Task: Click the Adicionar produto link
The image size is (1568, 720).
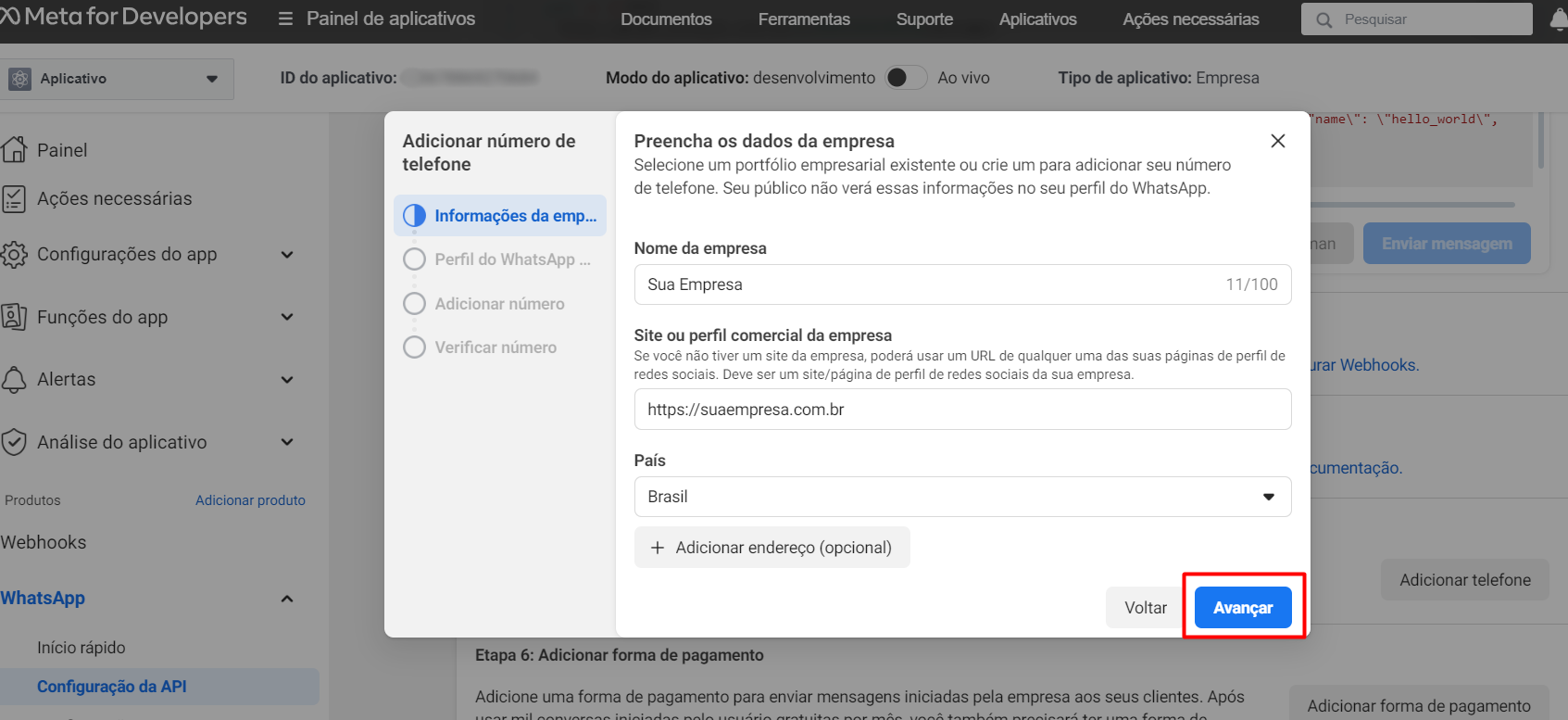Action: click(250, 500)
